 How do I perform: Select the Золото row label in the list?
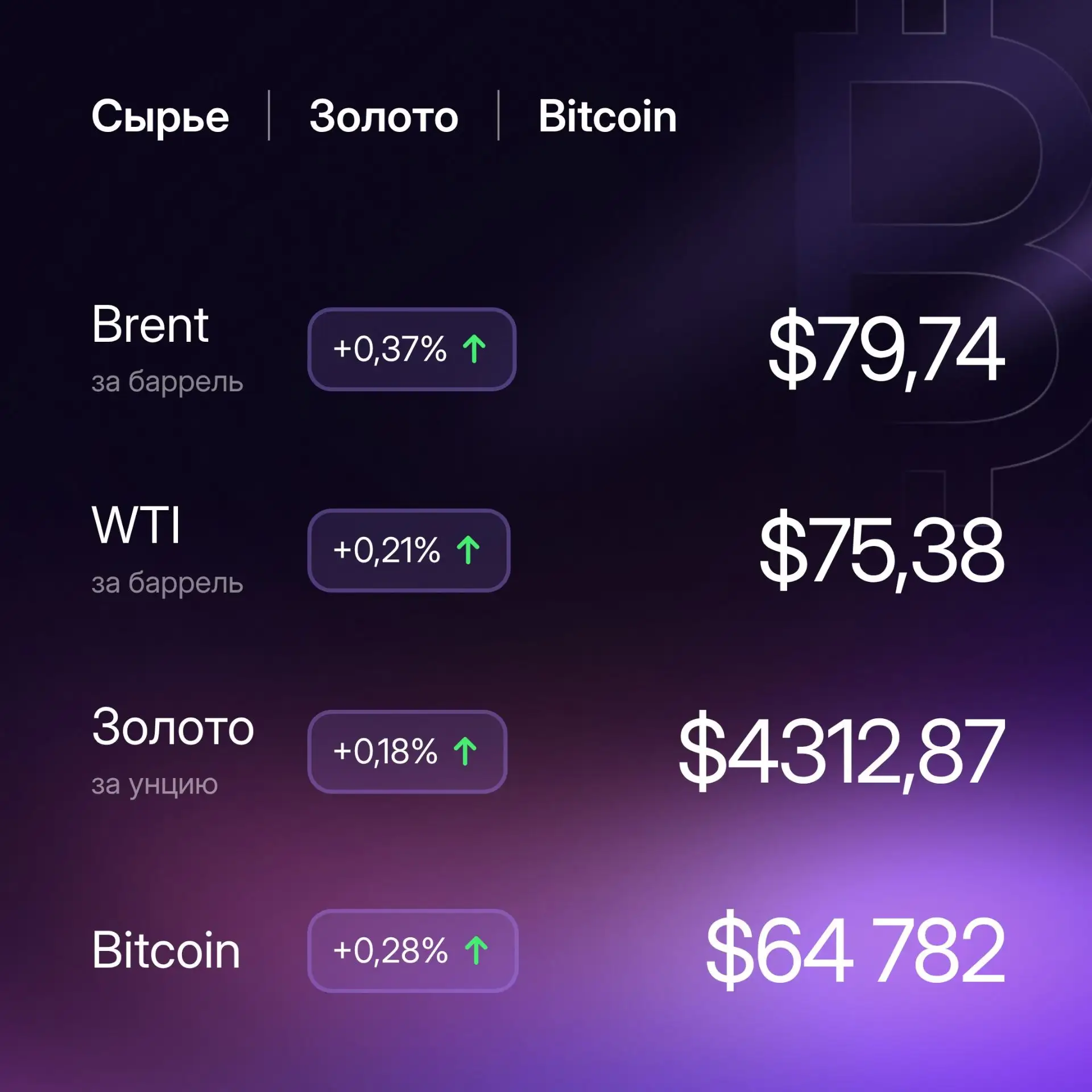pyautogui.click(x=173, y=727)
